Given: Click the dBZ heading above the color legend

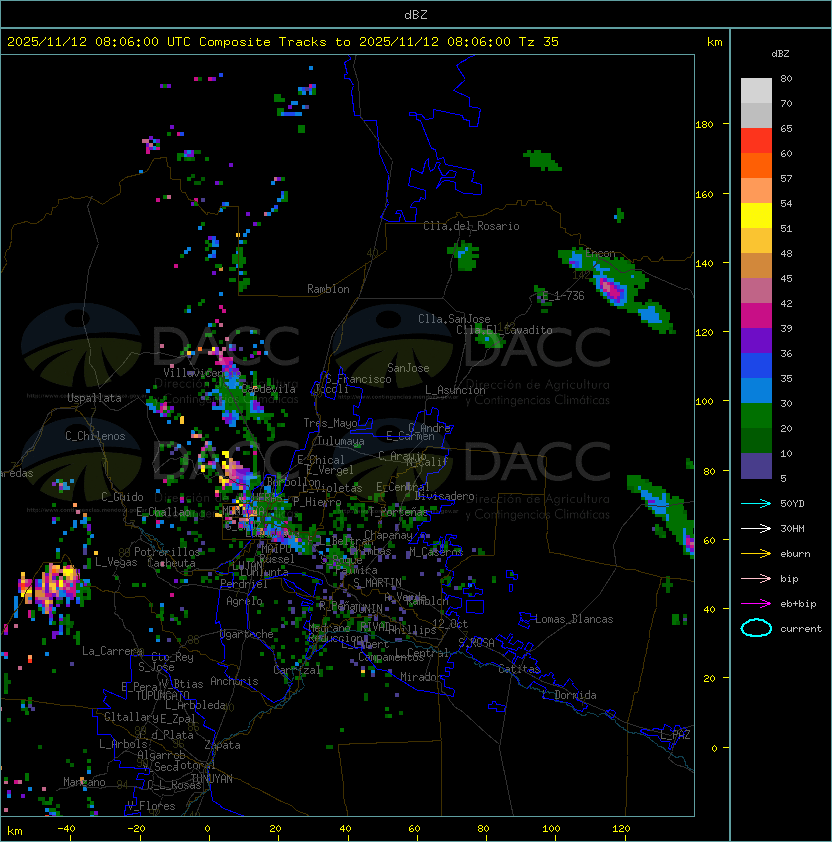Looking at the screenshot, I should click(780, 54).
